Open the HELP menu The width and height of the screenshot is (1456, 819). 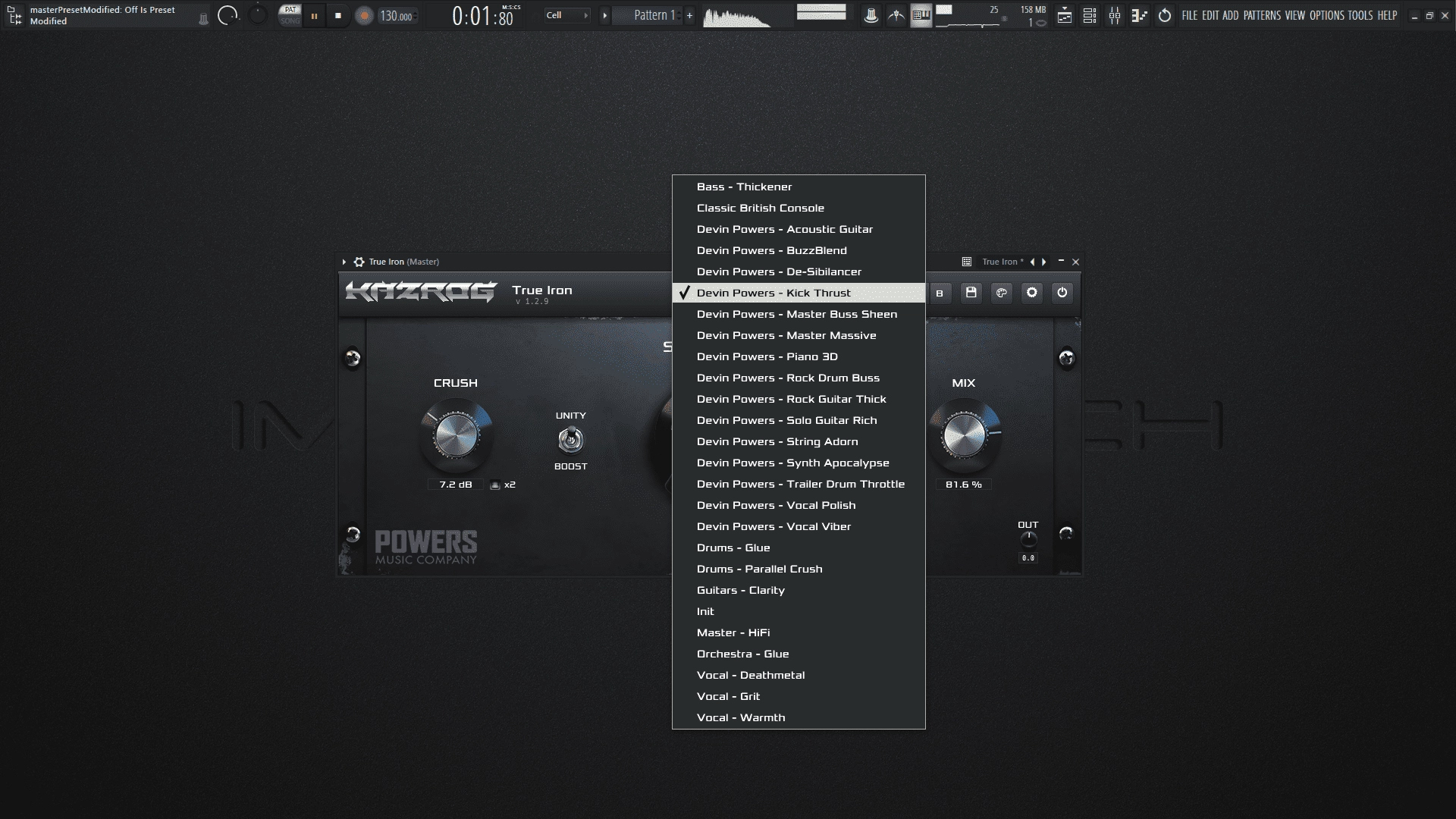[1387, 15]
